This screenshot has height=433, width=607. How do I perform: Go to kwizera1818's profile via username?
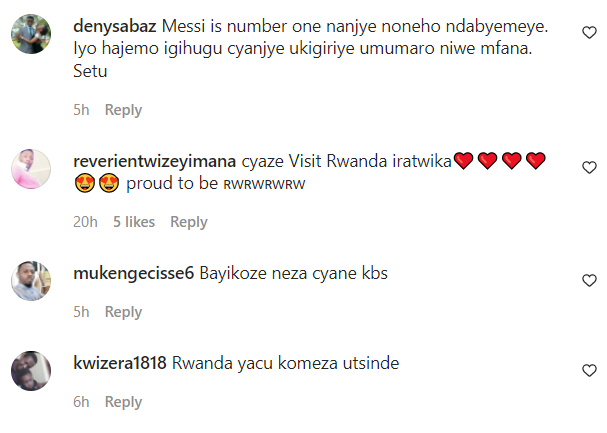pyautogui.click(x=120, y=363)
